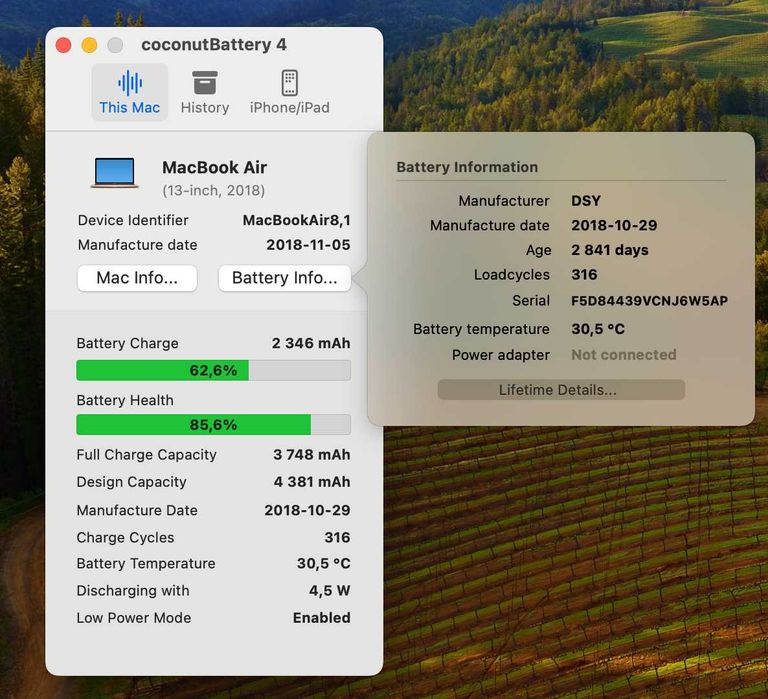Click the Battery Charge 62,6% bar
768x699 pixels.
click(214, 370)
